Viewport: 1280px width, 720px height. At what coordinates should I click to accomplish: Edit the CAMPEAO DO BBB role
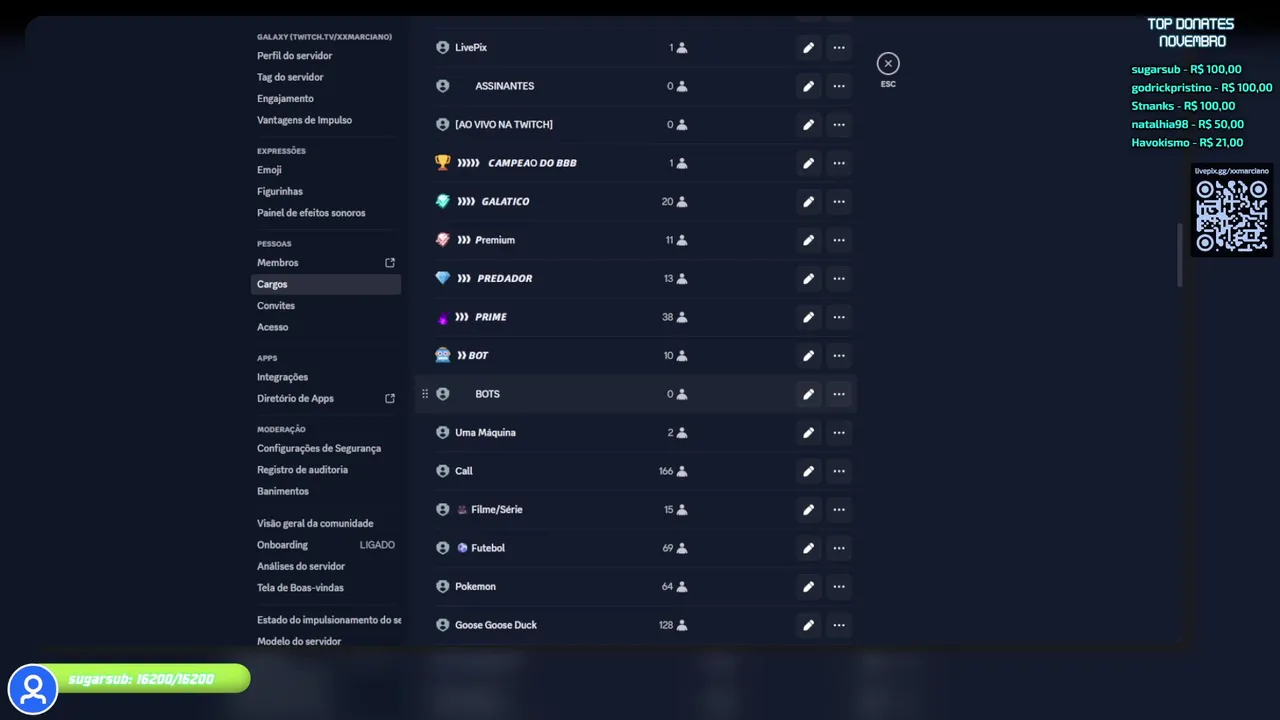coord(808,163)
